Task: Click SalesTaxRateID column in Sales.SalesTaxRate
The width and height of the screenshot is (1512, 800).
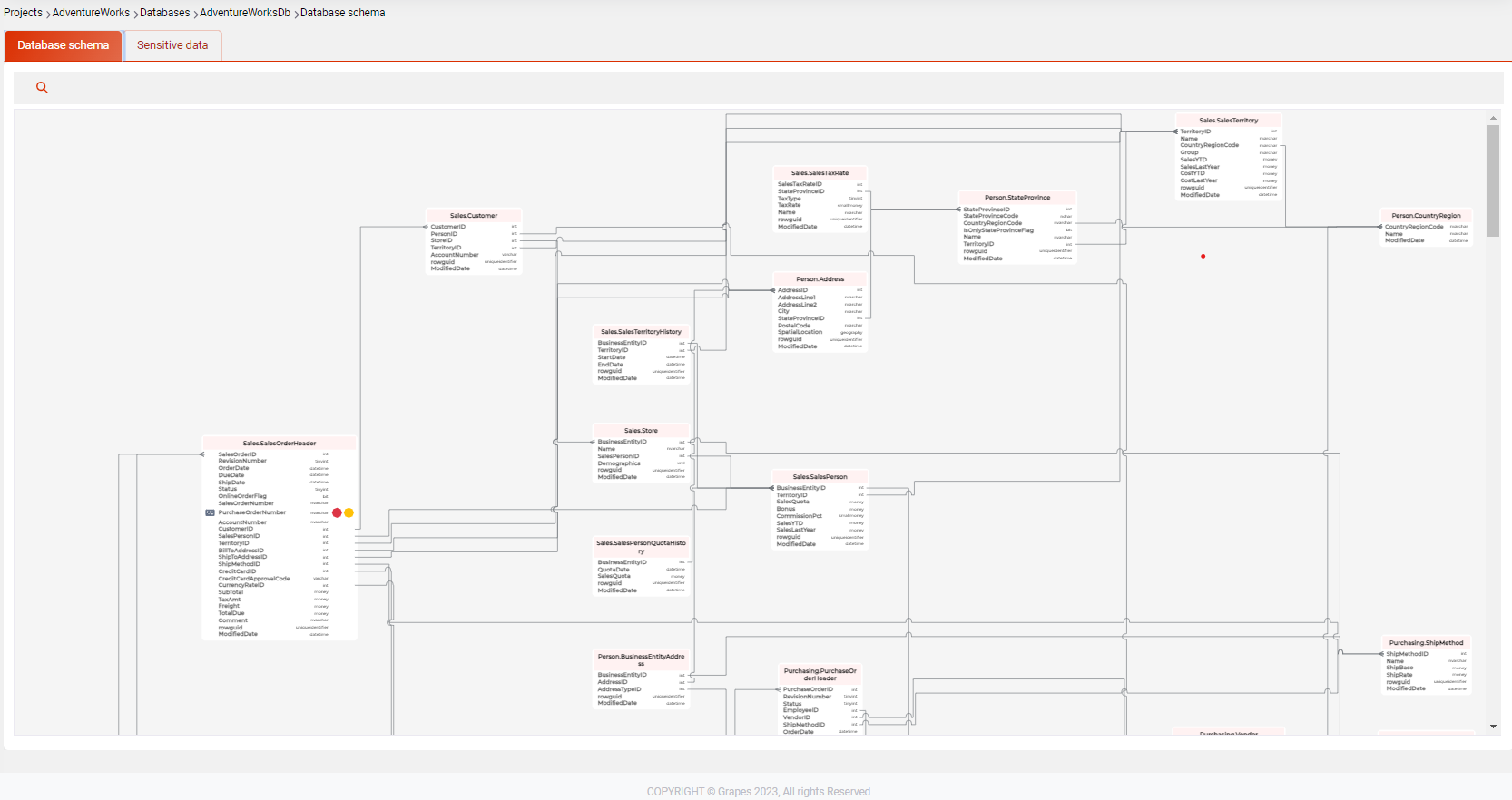Action: (x=800, y=184)
